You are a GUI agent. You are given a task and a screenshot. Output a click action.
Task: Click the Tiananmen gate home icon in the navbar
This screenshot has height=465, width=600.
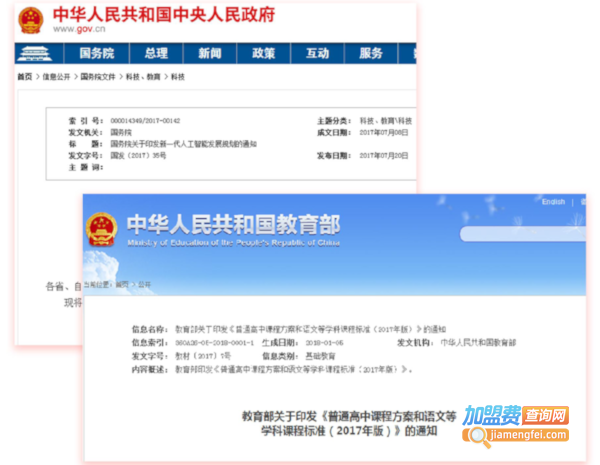point(35,53)
